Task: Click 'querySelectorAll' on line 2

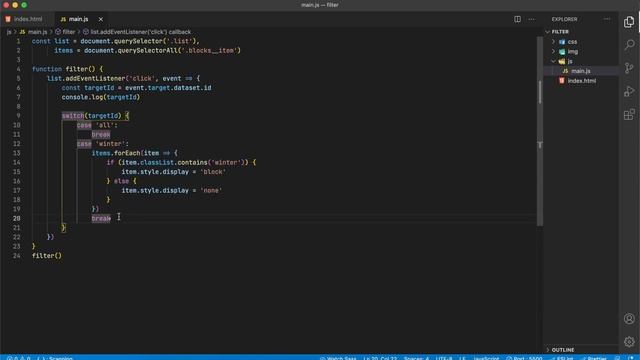Action: tap(148, 51)
